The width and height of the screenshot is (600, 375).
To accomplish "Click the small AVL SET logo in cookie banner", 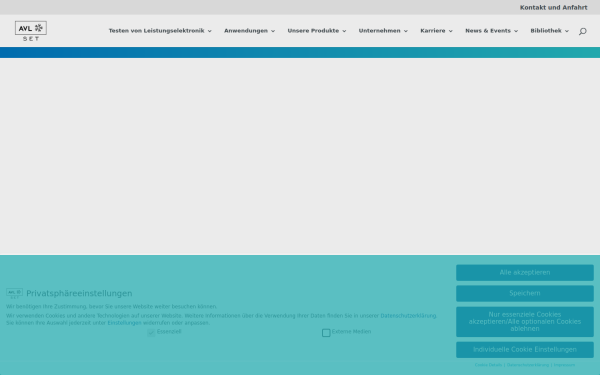I will point(15,293).
